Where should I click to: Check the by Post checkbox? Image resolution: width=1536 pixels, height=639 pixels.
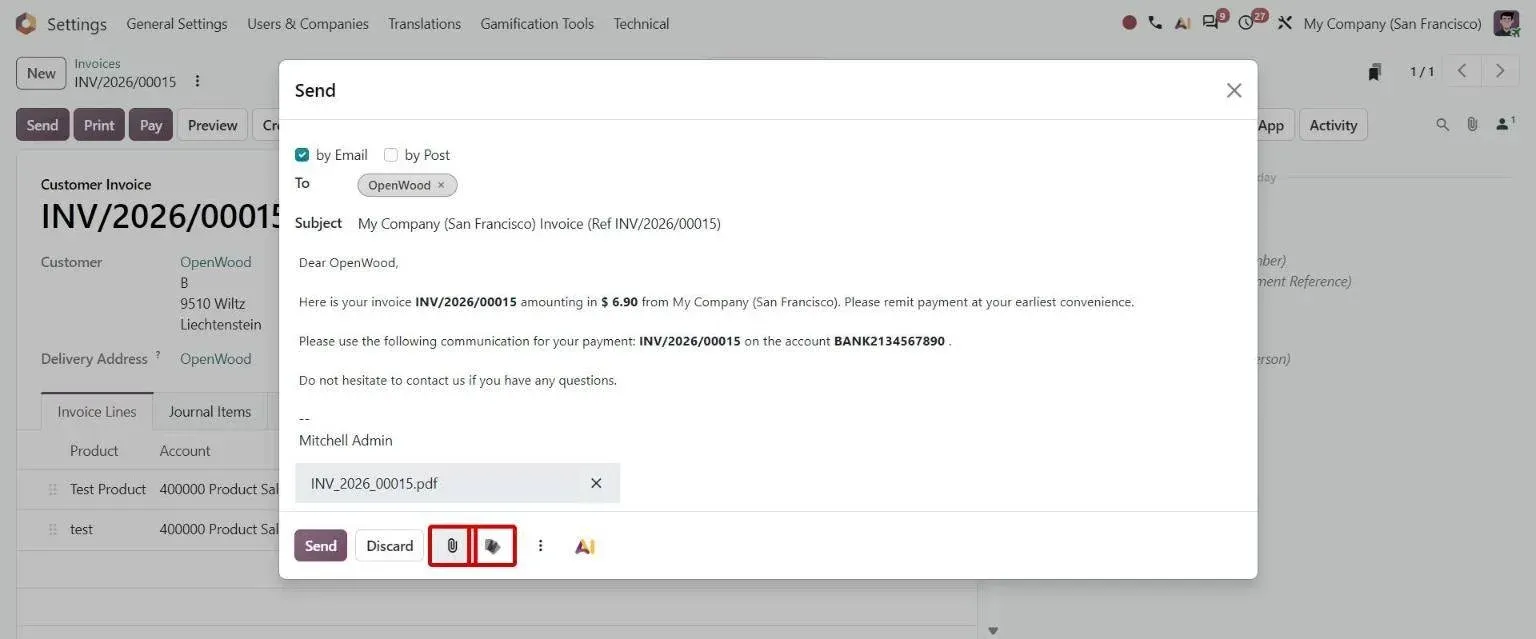(x=391, y=155)
